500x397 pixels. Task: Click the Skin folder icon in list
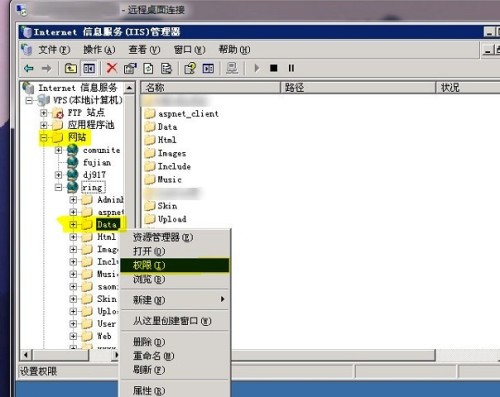click(x=150, y=206)
